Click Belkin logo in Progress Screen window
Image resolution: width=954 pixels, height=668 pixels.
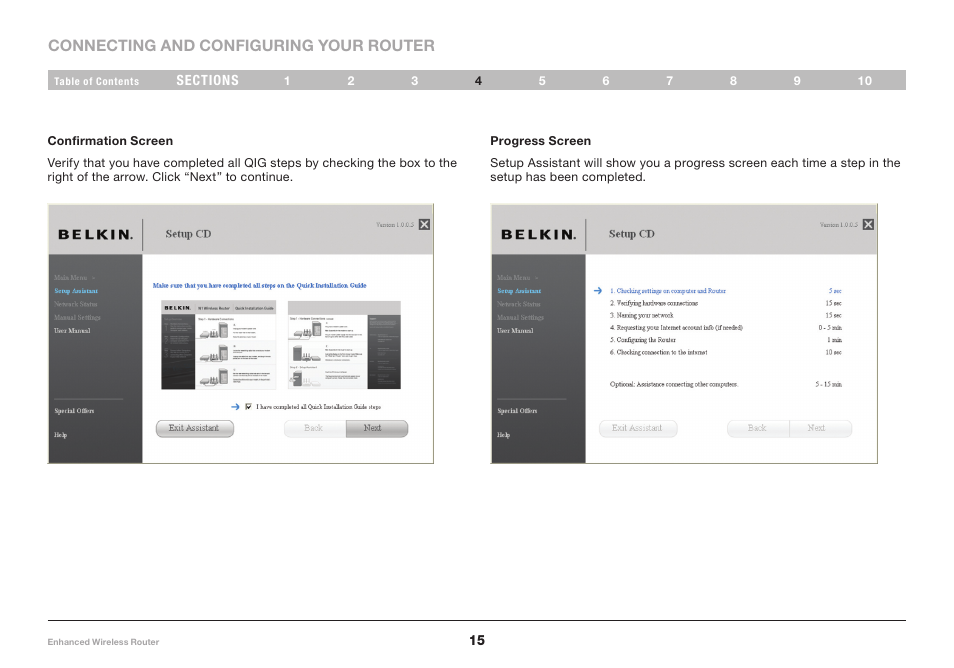click(x=538, y=235)
